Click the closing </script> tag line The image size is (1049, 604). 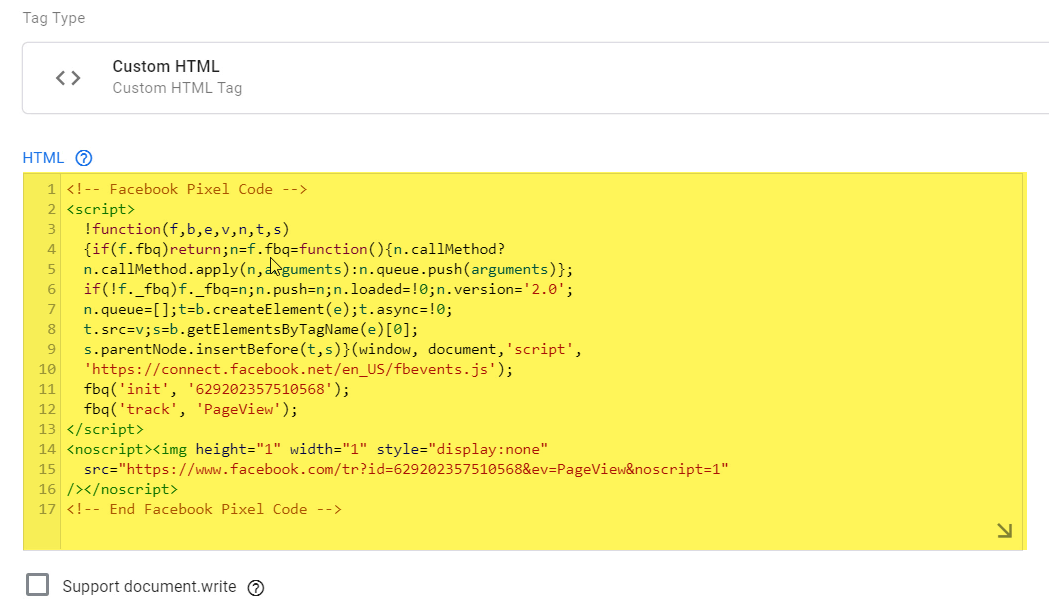[x=105, y=429]
